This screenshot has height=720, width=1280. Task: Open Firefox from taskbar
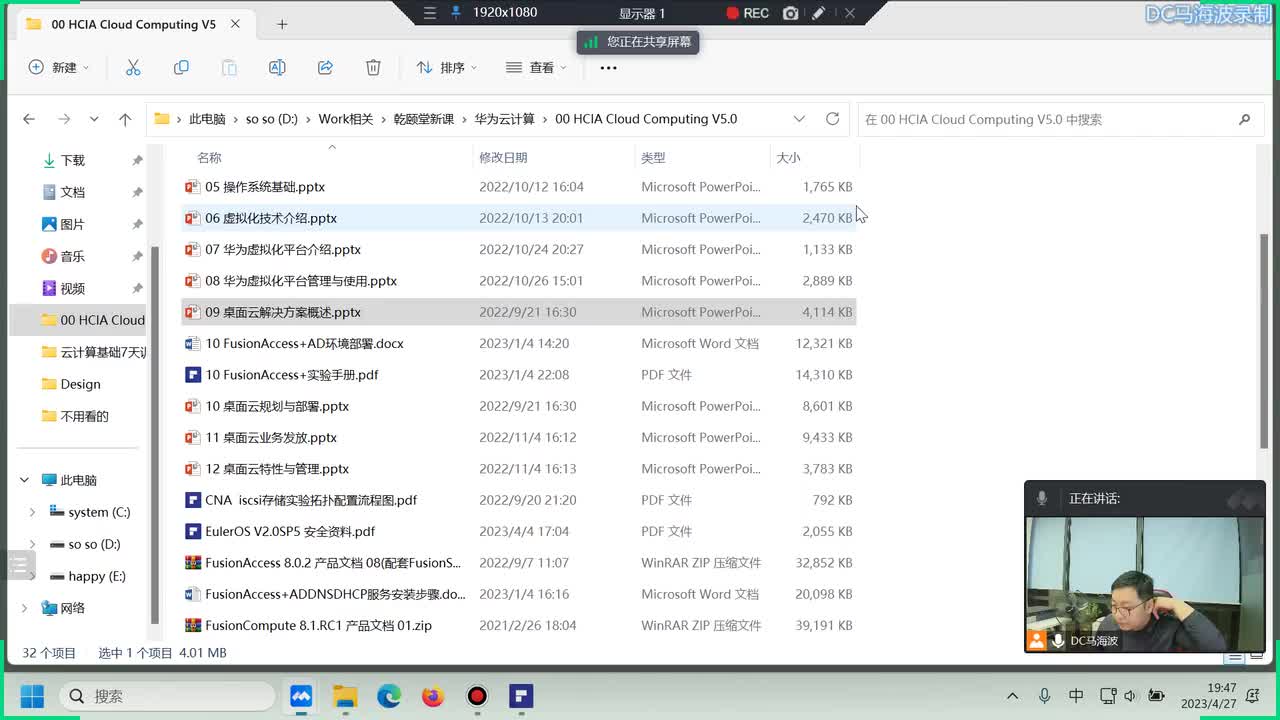click(x=433, y=696)
